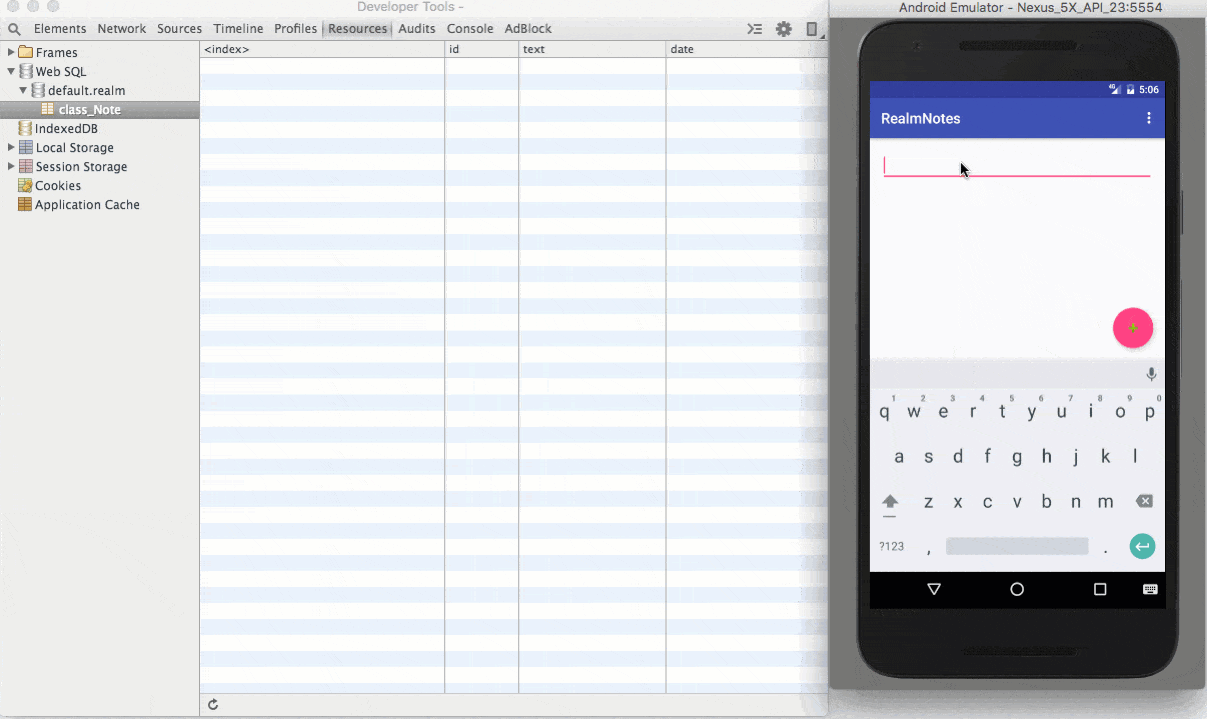Tap the Android back navigation button
The height and width of the screenshot is (719, 1207).
pyautogui.click(x=934, y=589)
